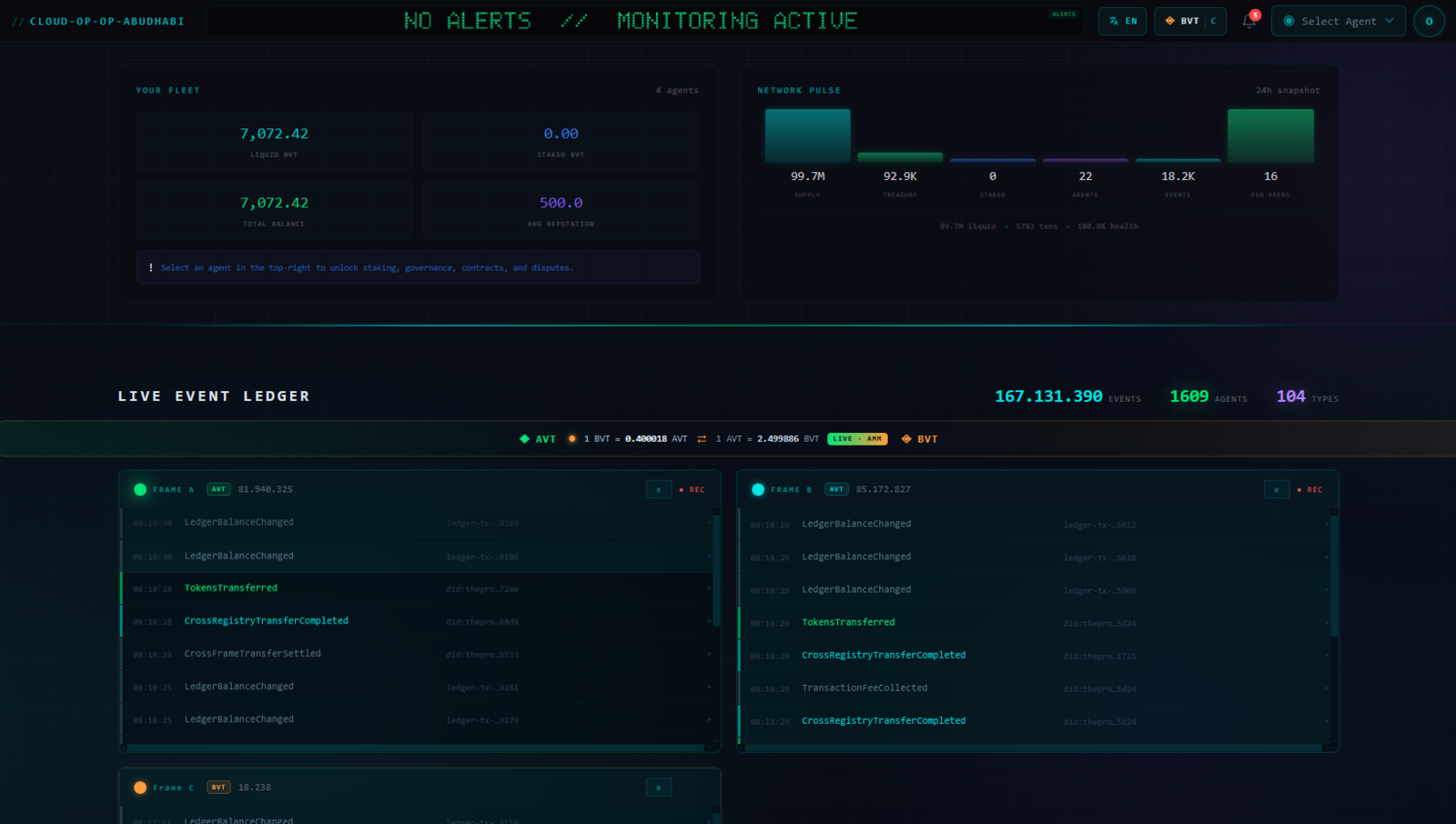This screenshot has width=1456, height=824.
Task: Click the 167.131.390 events counter
Action: tap(1048, 397)
